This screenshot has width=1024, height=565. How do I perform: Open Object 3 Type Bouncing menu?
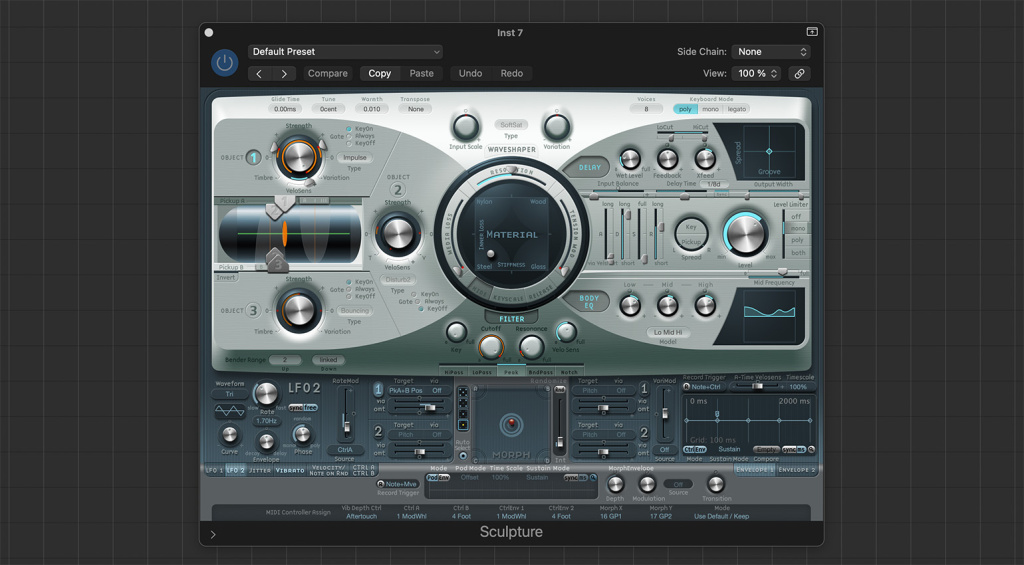click(x=355, y=311)
